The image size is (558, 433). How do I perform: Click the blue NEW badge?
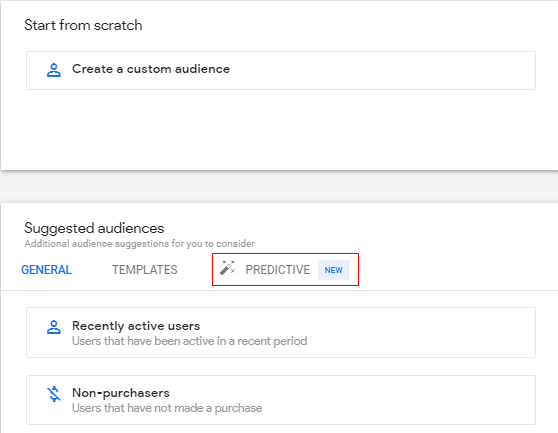333,270
